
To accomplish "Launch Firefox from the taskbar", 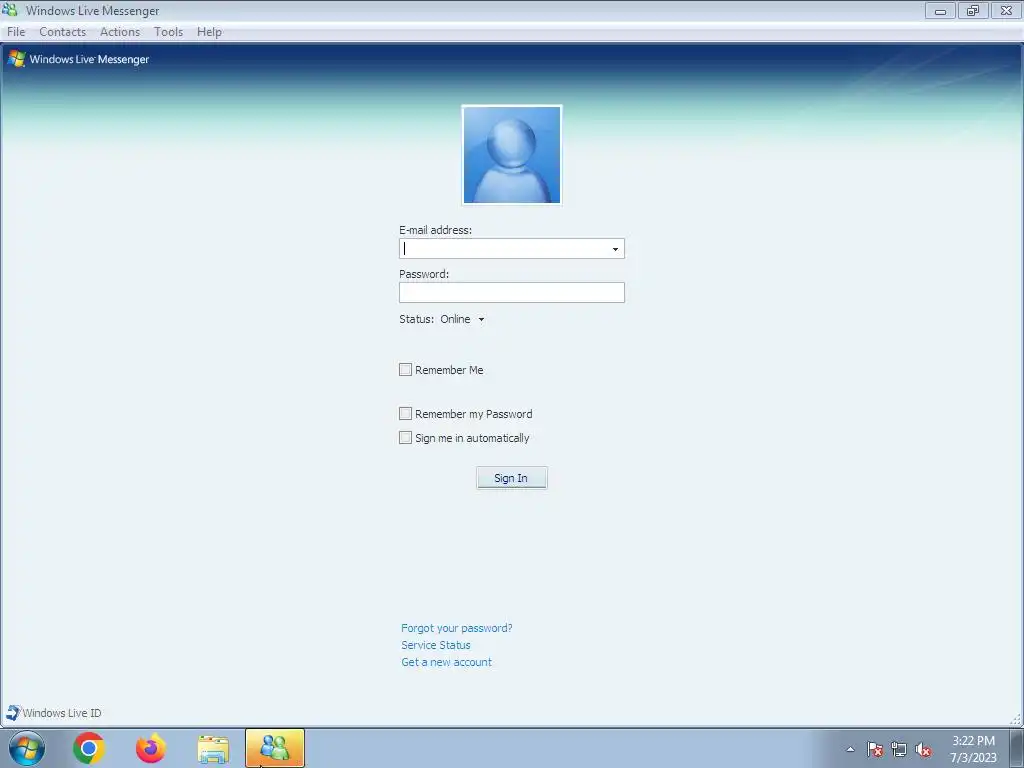I will pos(151,748).
